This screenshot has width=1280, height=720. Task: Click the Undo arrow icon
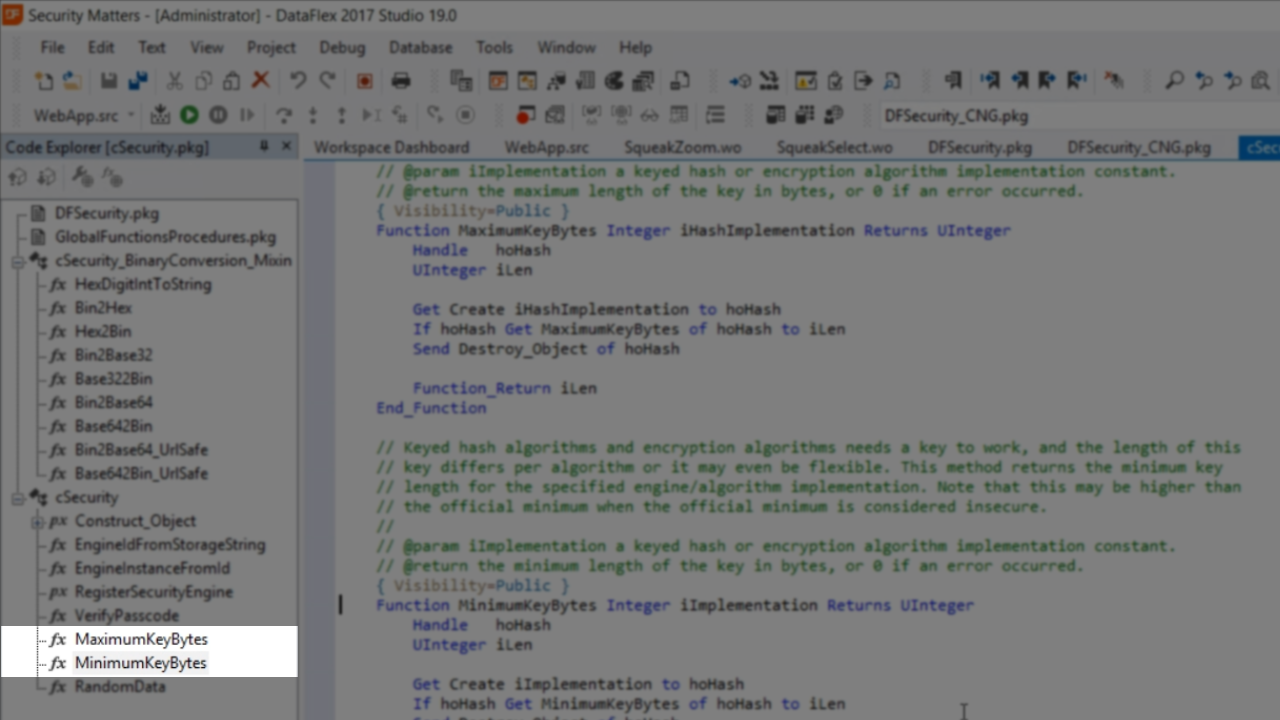pyautogui.click(x=298, y=81)
